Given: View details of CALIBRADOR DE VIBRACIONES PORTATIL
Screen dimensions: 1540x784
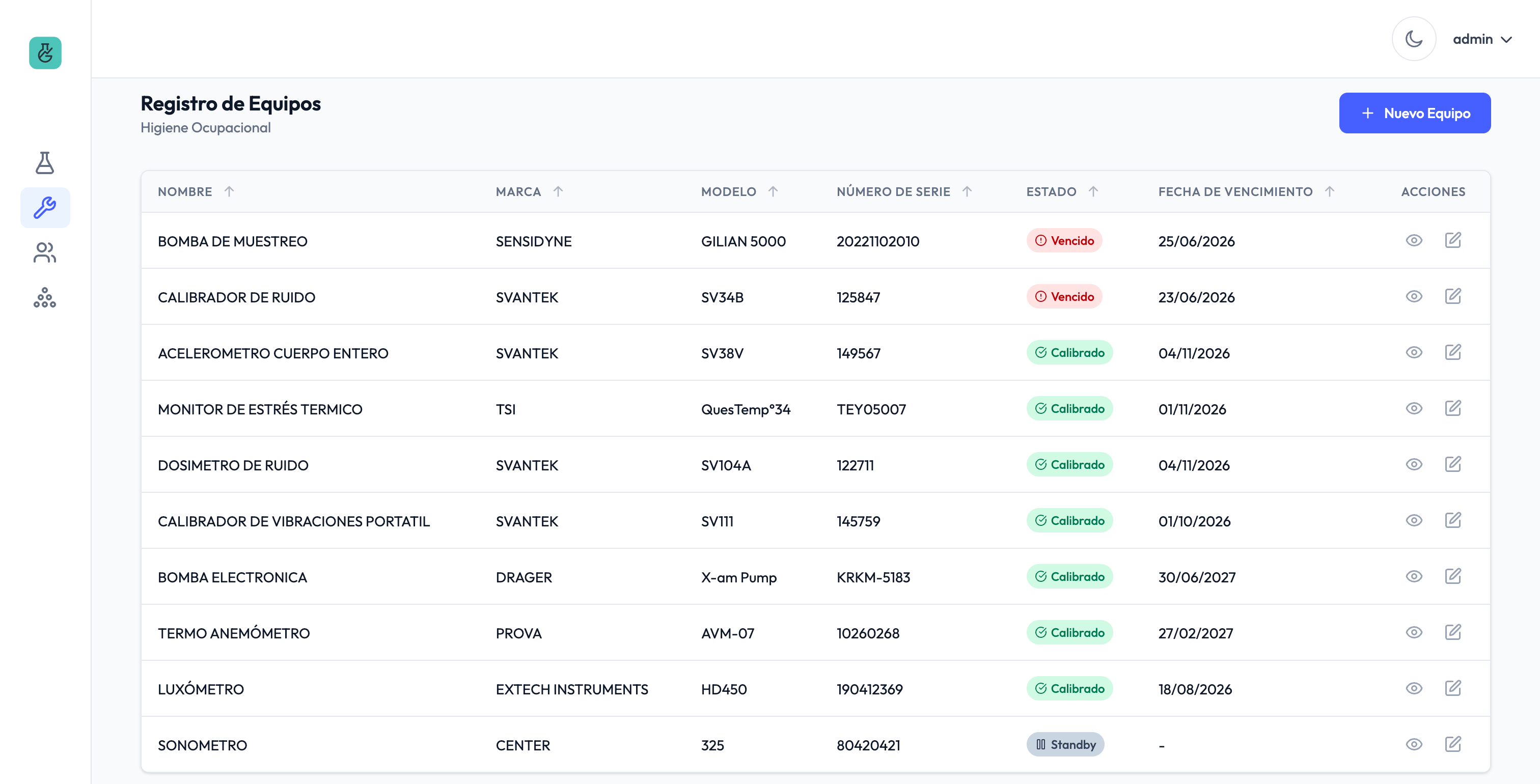Looking at the screenshot, I should click(1413, 520).
